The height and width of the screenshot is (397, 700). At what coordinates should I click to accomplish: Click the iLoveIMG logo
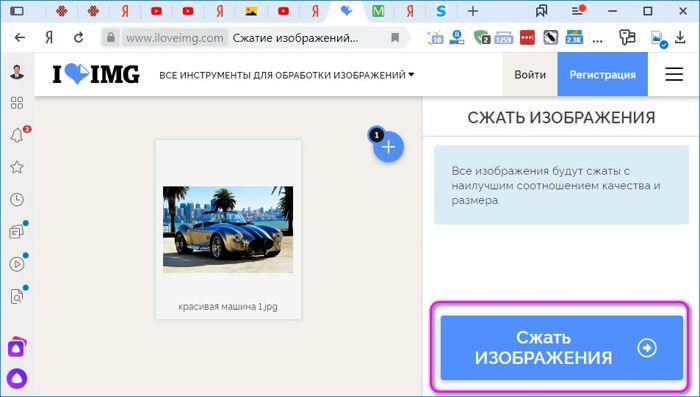click(x=96, y=74)
